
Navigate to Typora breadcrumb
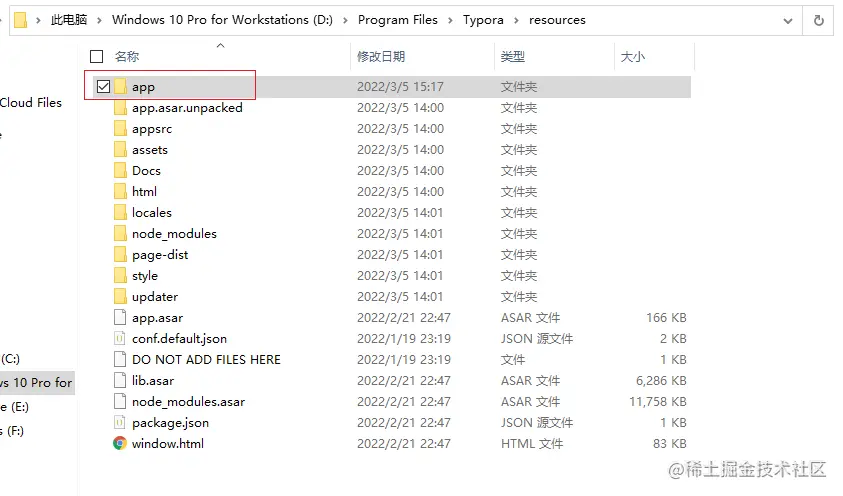point(483,20)
